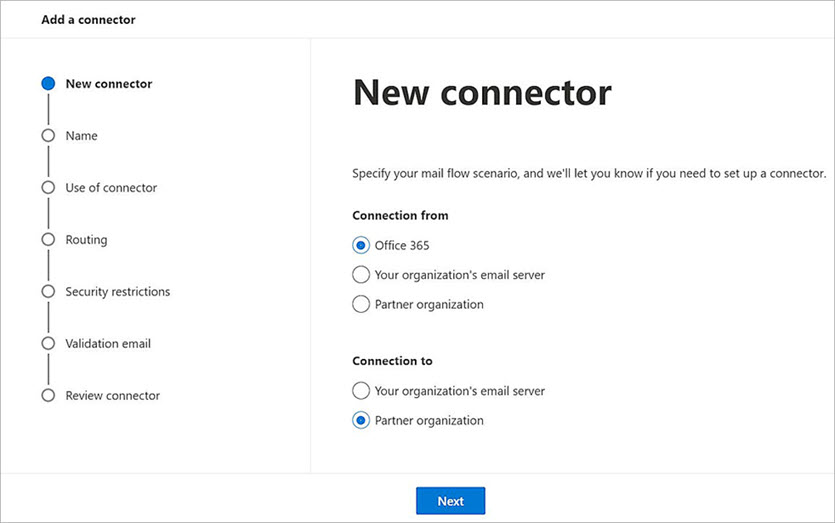The image size is (835, 523).
Task: Click the Name step circle indicator
Action: tap(47, 136)
